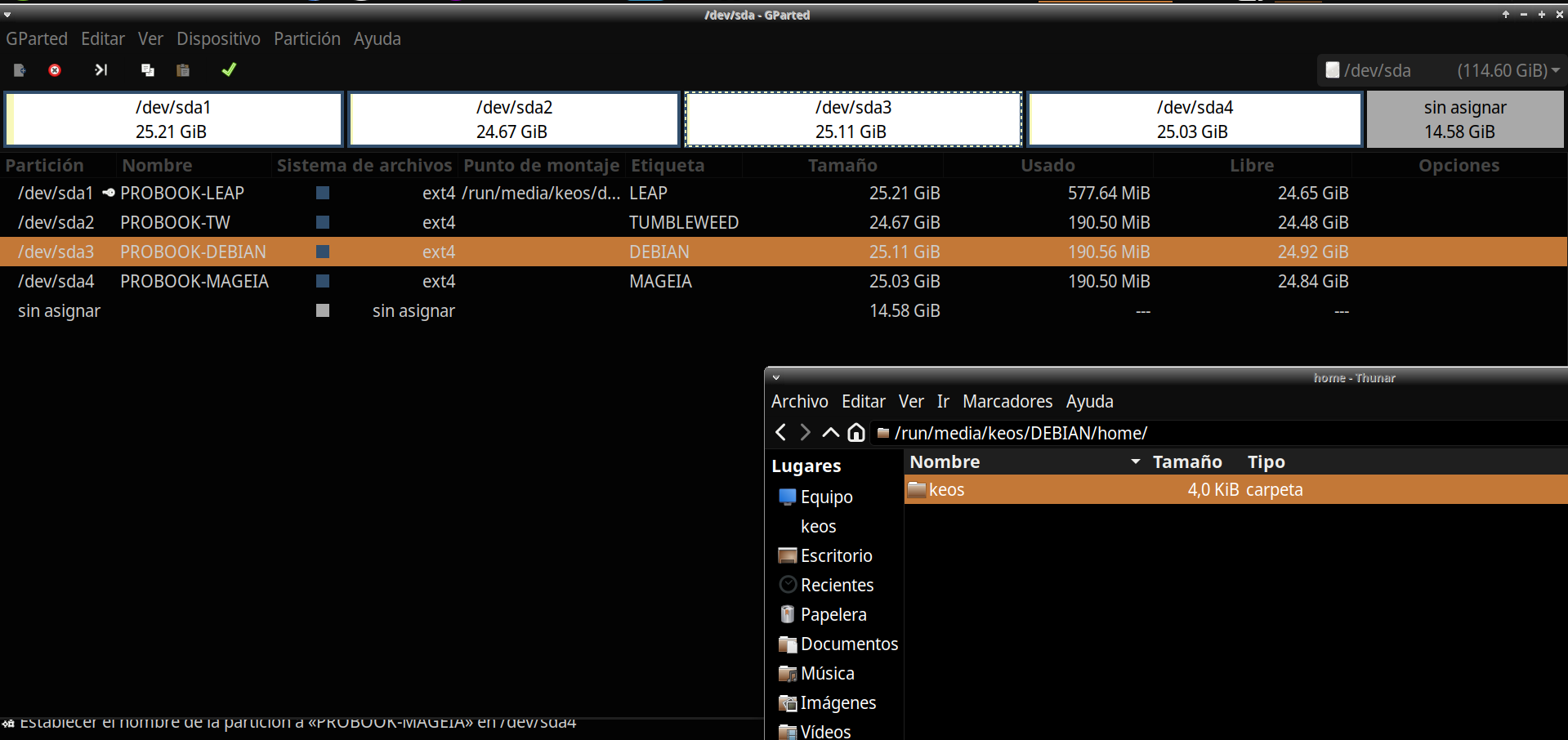Open the Partición menu
The image size is (1568, 740).
(306, 39)
